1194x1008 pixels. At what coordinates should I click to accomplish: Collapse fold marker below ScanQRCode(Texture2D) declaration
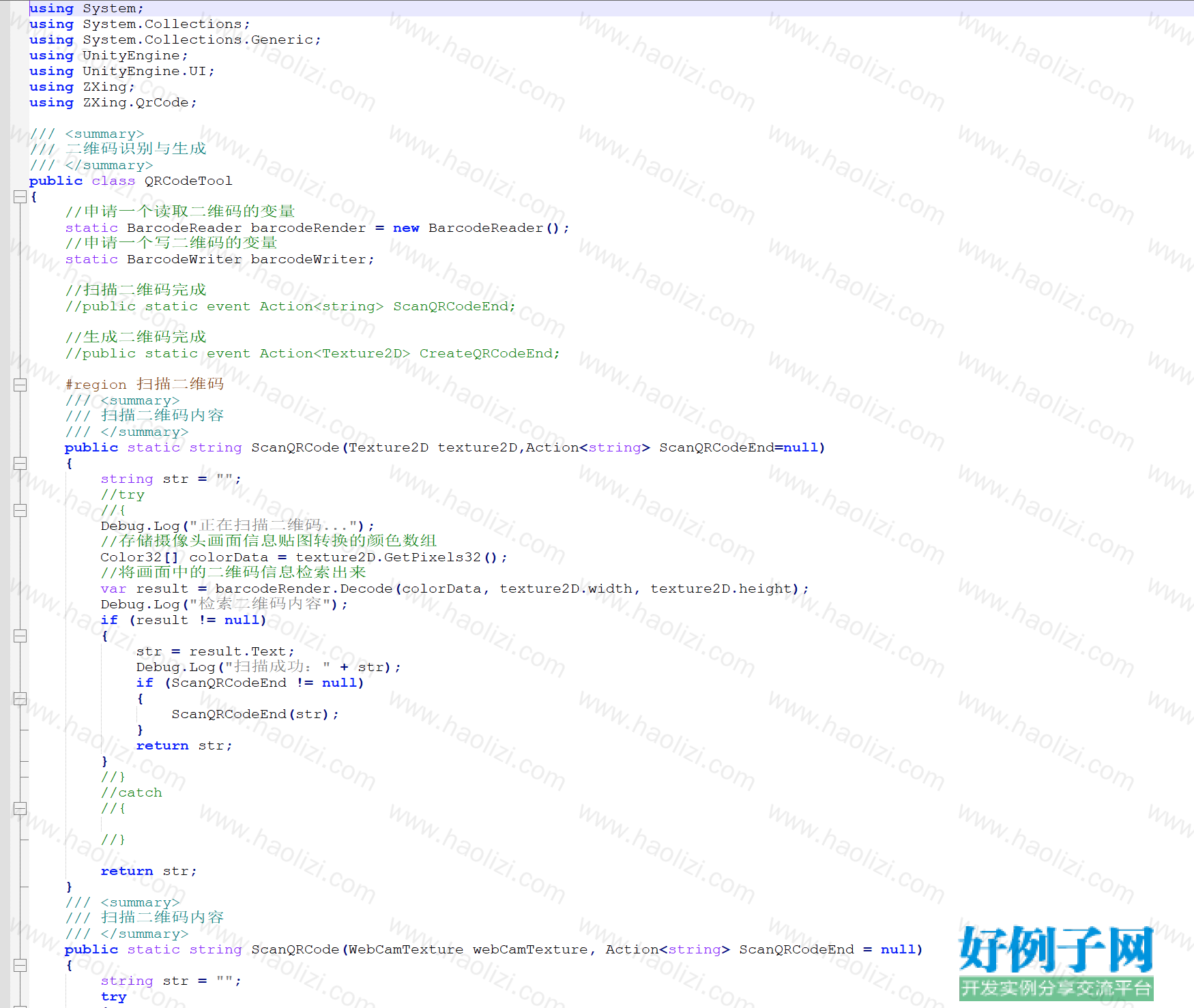point(20,463)
